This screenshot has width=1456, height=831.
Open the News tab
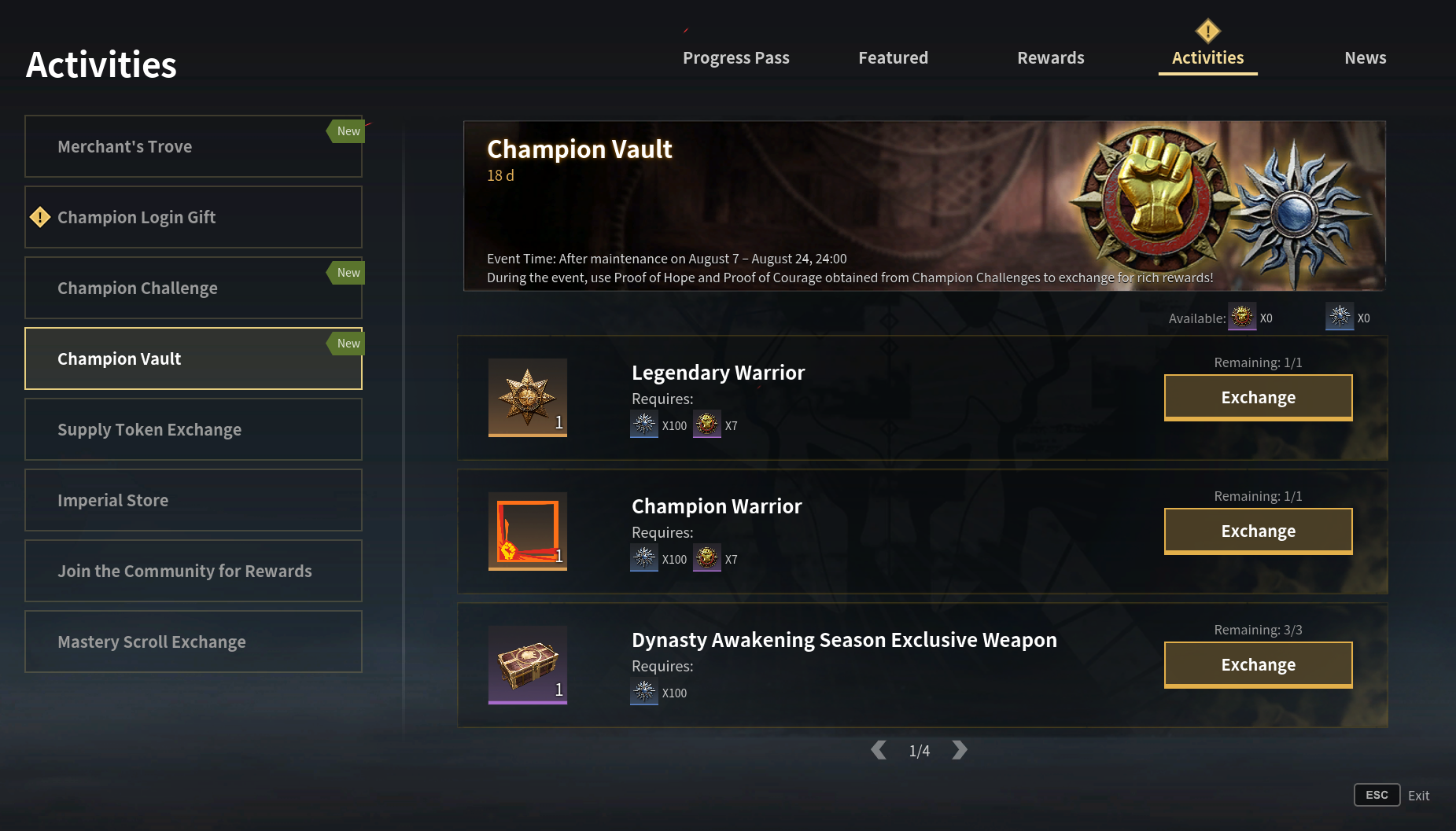coord(1365,58)
